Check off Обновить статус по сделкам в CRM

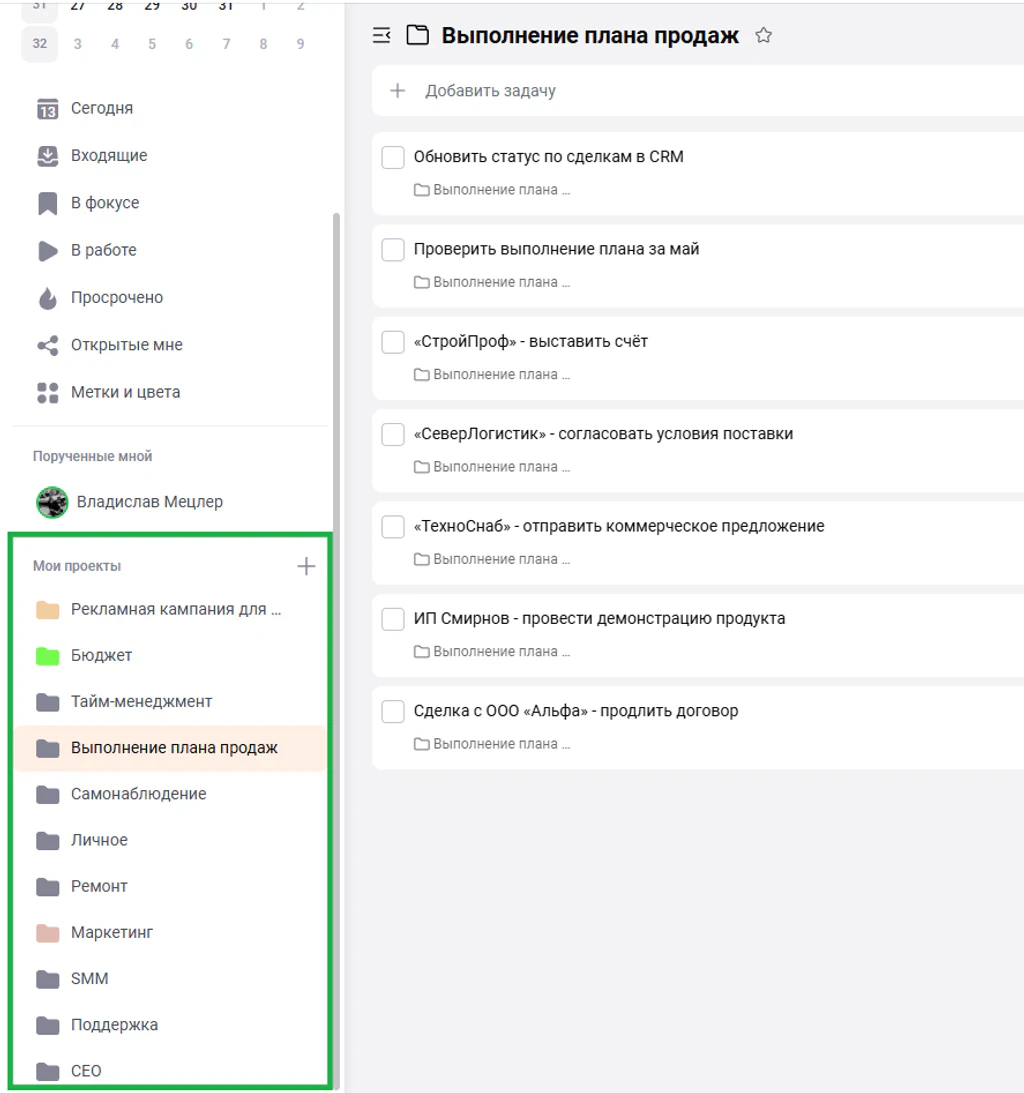[393, 158]
